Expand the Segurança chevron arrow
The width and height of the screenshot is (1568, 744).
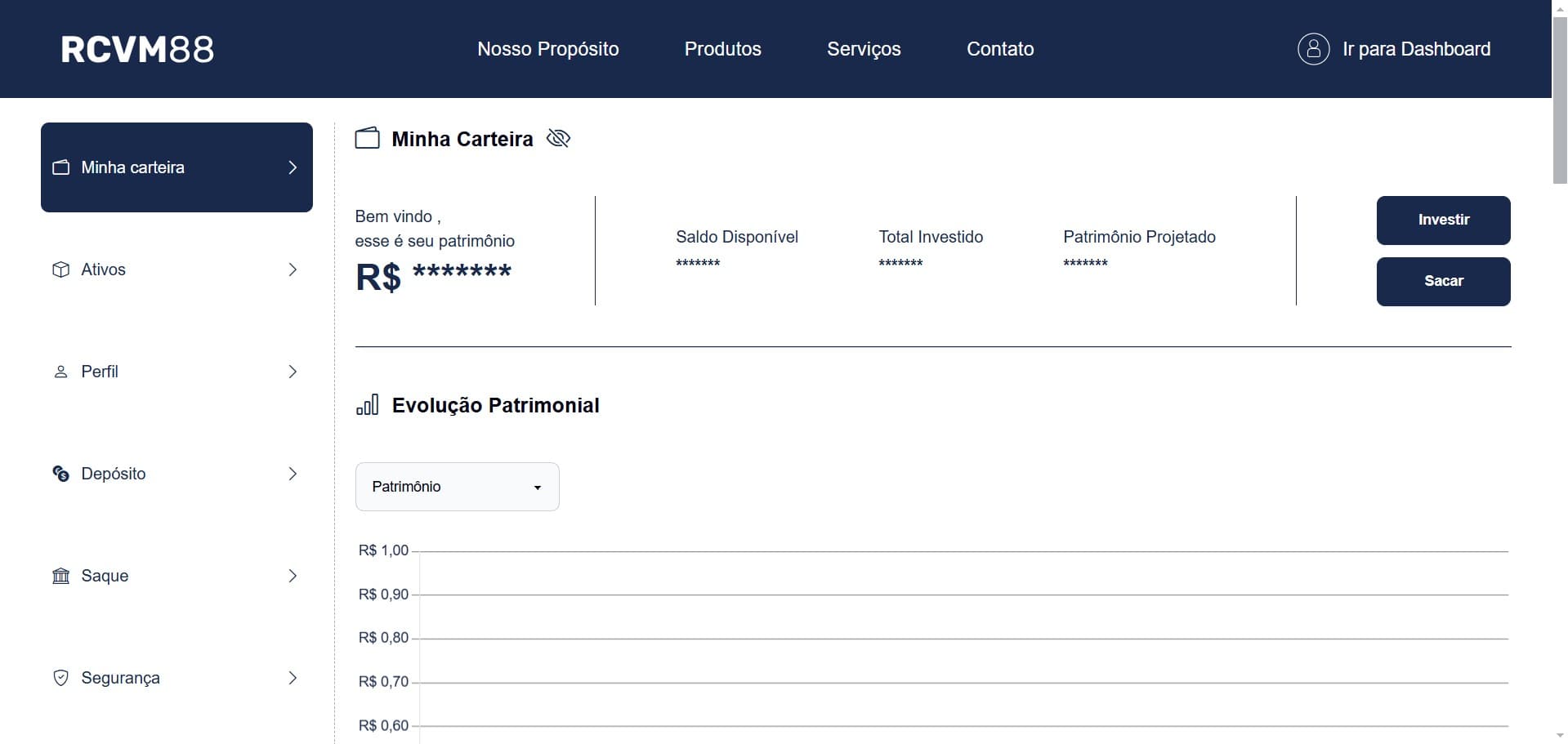tap(293, 678)
